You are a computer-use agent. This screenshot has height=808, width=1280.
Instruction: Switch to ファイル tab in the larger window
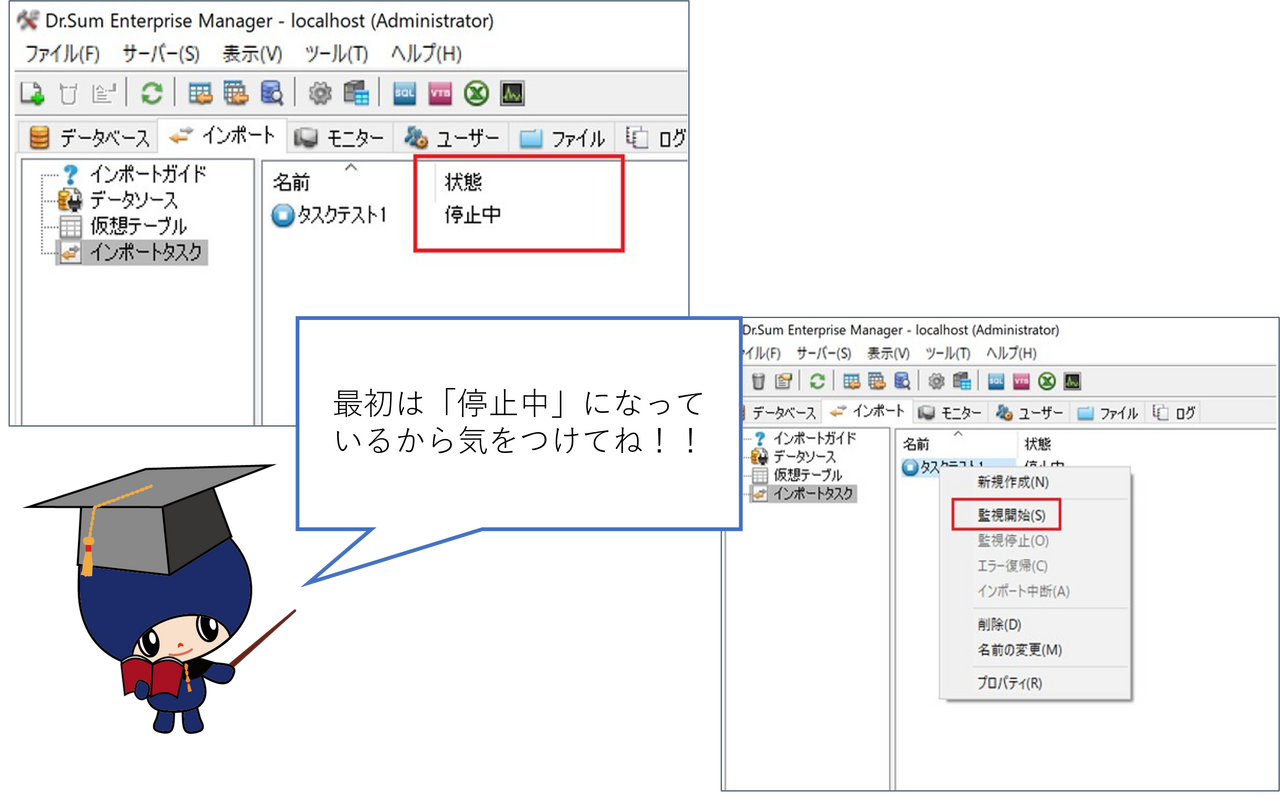564,138
